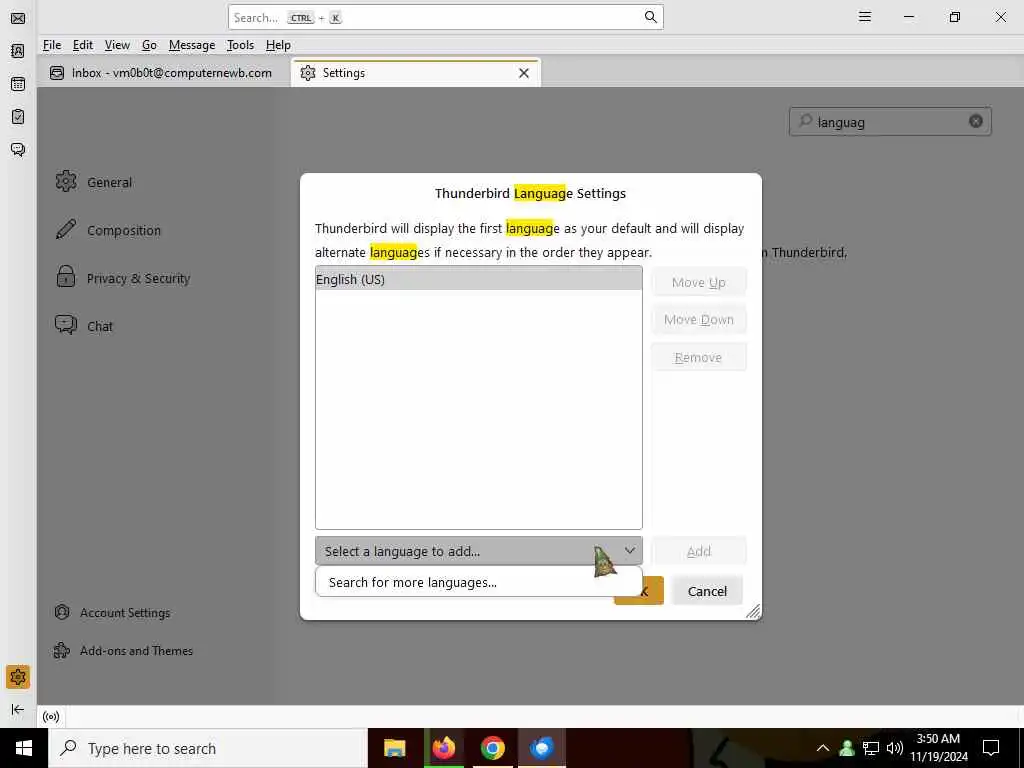Open the Message menu
The height and width of the screenshot is (768, 1024).
pyautogui.click(x=192, y=45)
